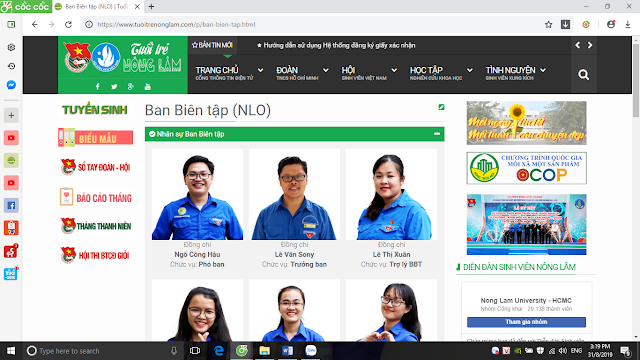Open the ceremony event photo banner
The width and height of the screenshot is (640, 360).
[527, 224]
